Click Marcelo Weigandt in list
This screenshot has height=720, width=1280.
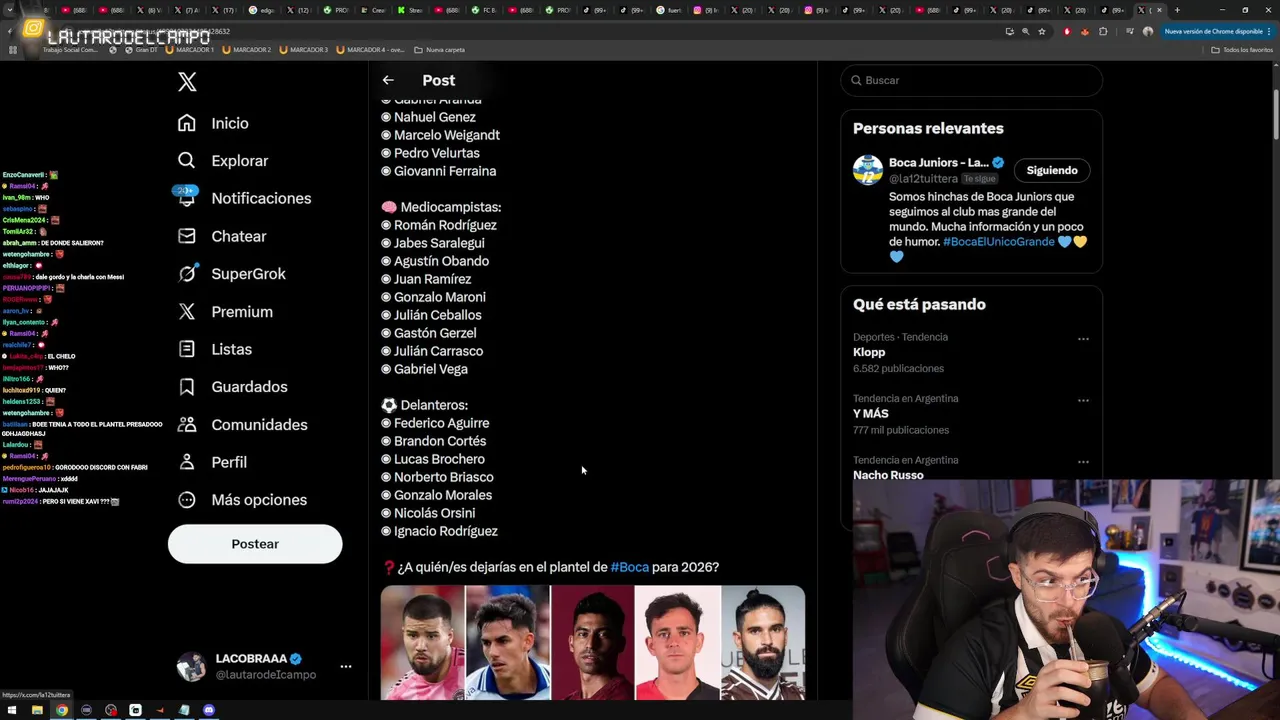(x=447, y=135)
